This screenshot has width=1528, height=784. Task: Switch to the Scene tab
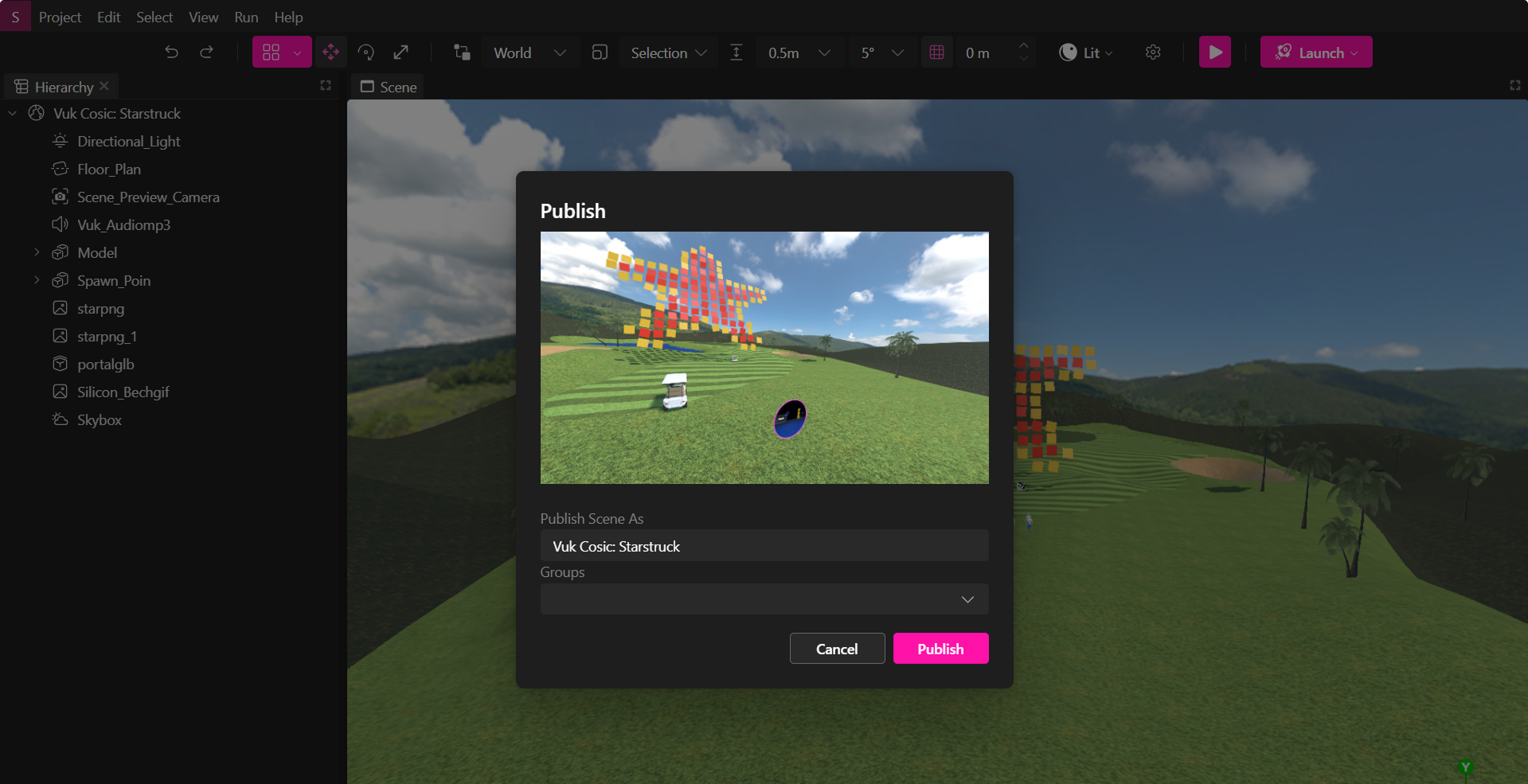389,87
